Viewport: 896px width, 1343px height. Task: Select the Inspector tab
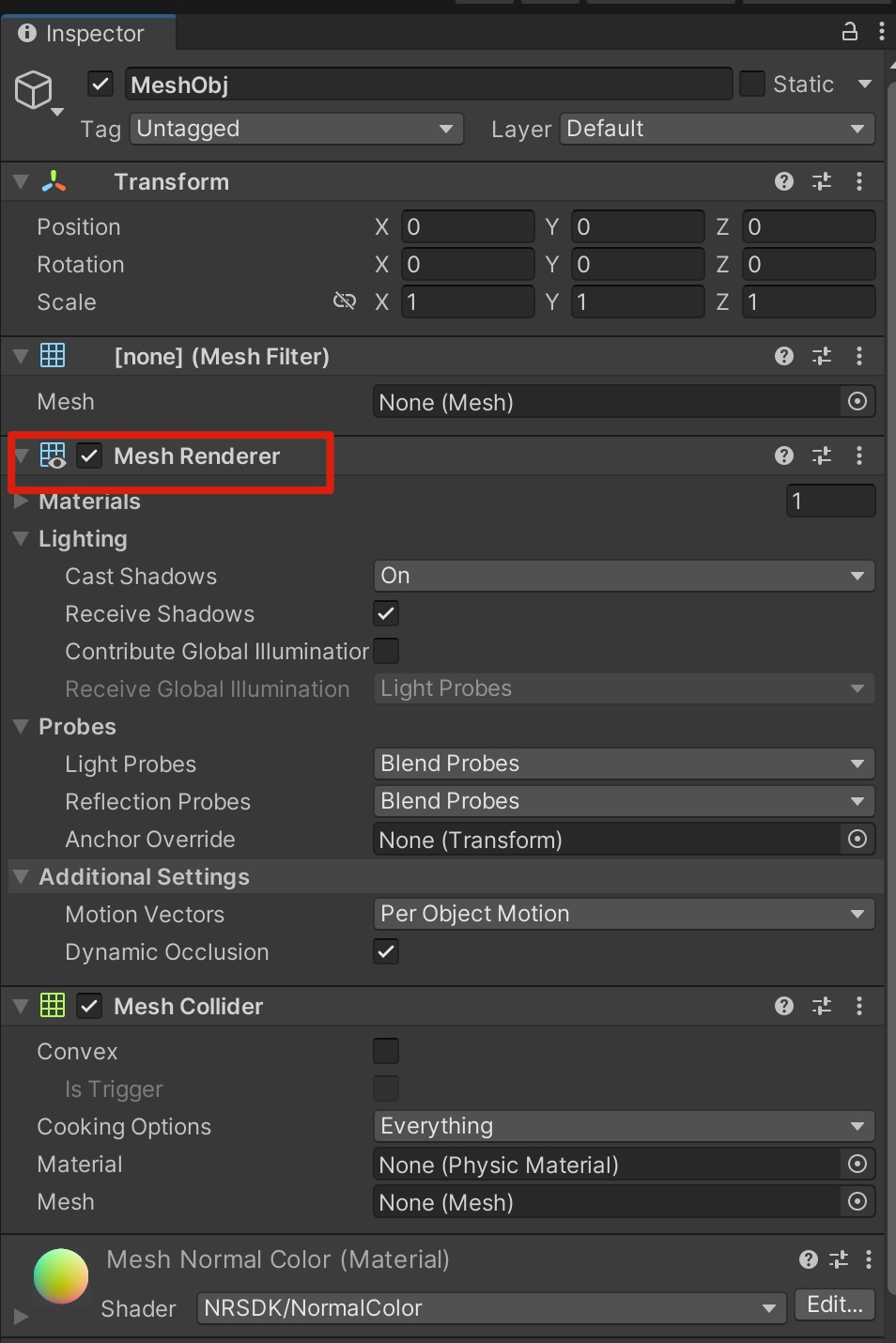click(x=87, y=34)
